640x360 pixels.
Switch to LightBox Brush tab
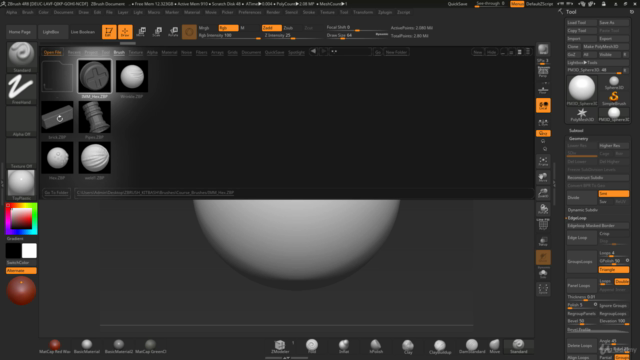click(119, 52)
